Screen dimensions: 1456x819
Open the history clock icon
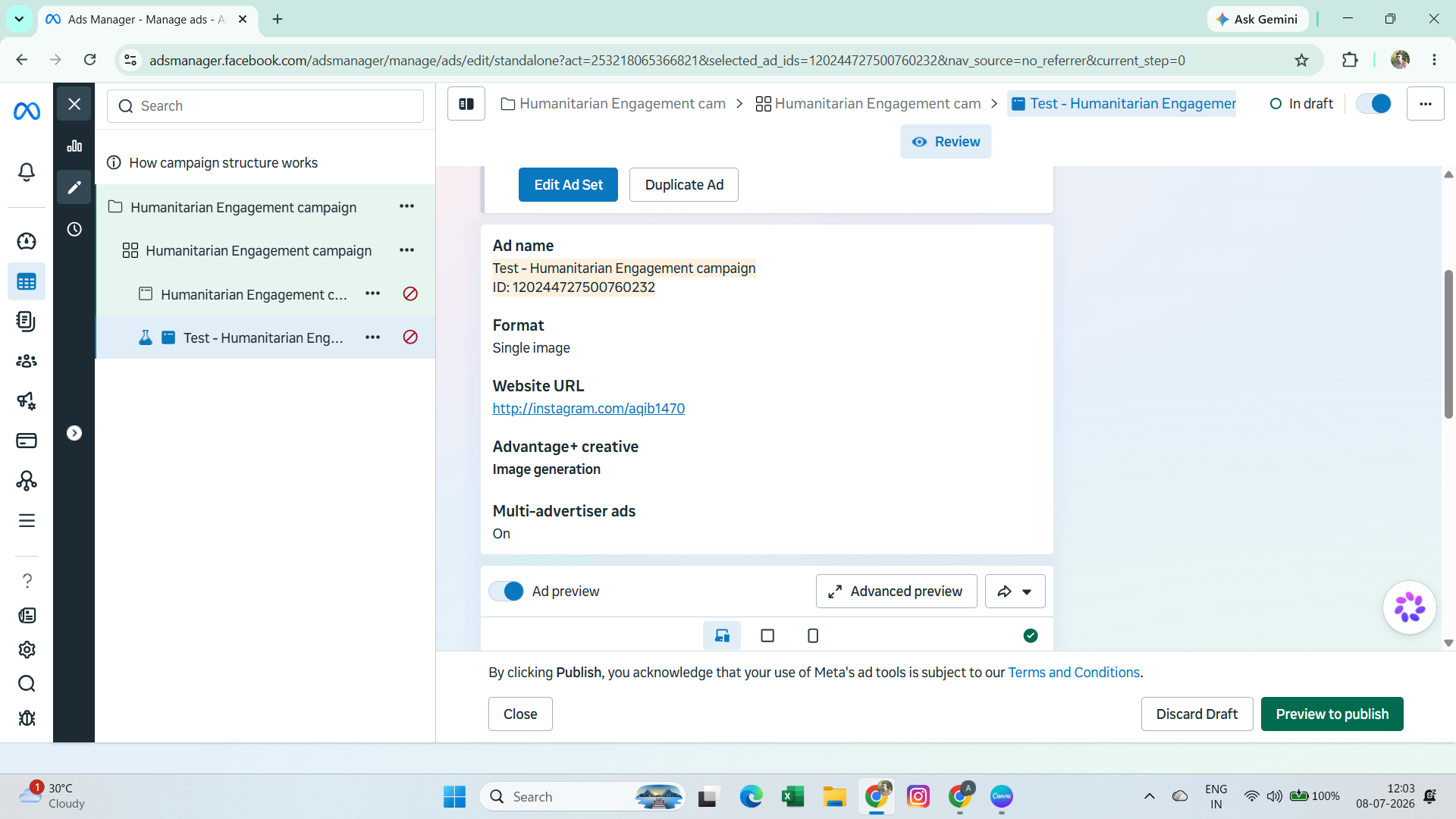point(74,229)
